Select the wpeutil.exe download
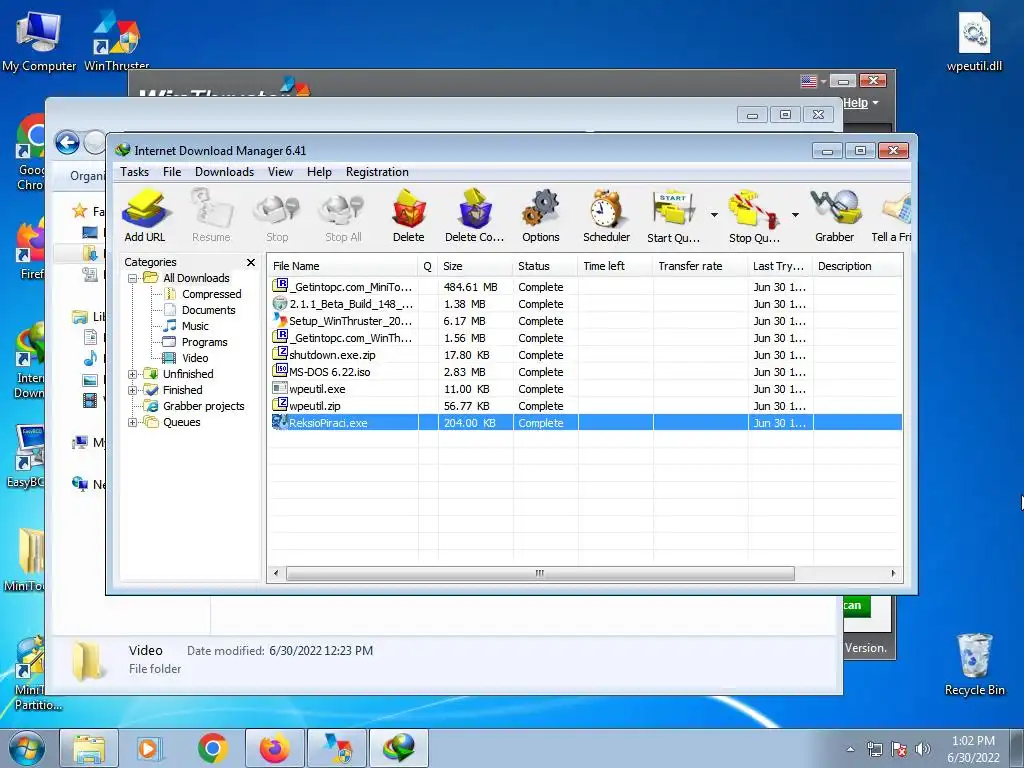 click(x=586, y=389)
